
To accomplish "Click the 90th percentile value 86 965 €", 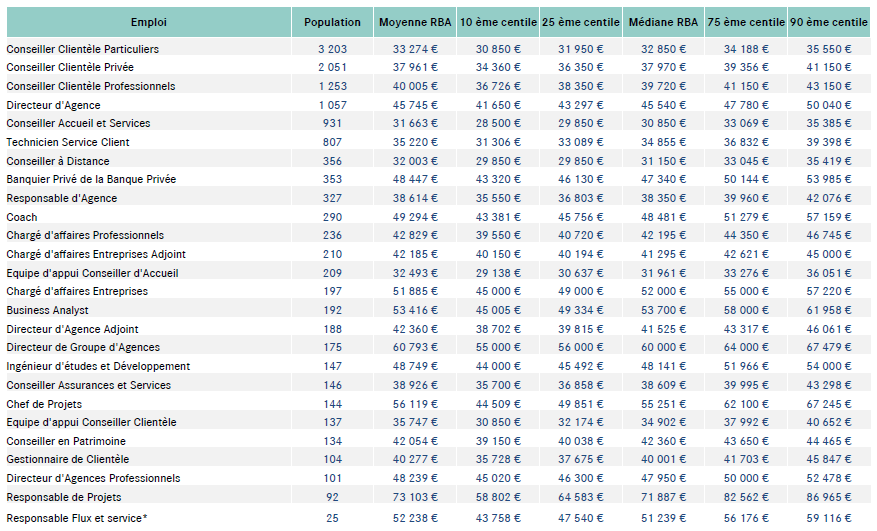I will tap(829, 497).
